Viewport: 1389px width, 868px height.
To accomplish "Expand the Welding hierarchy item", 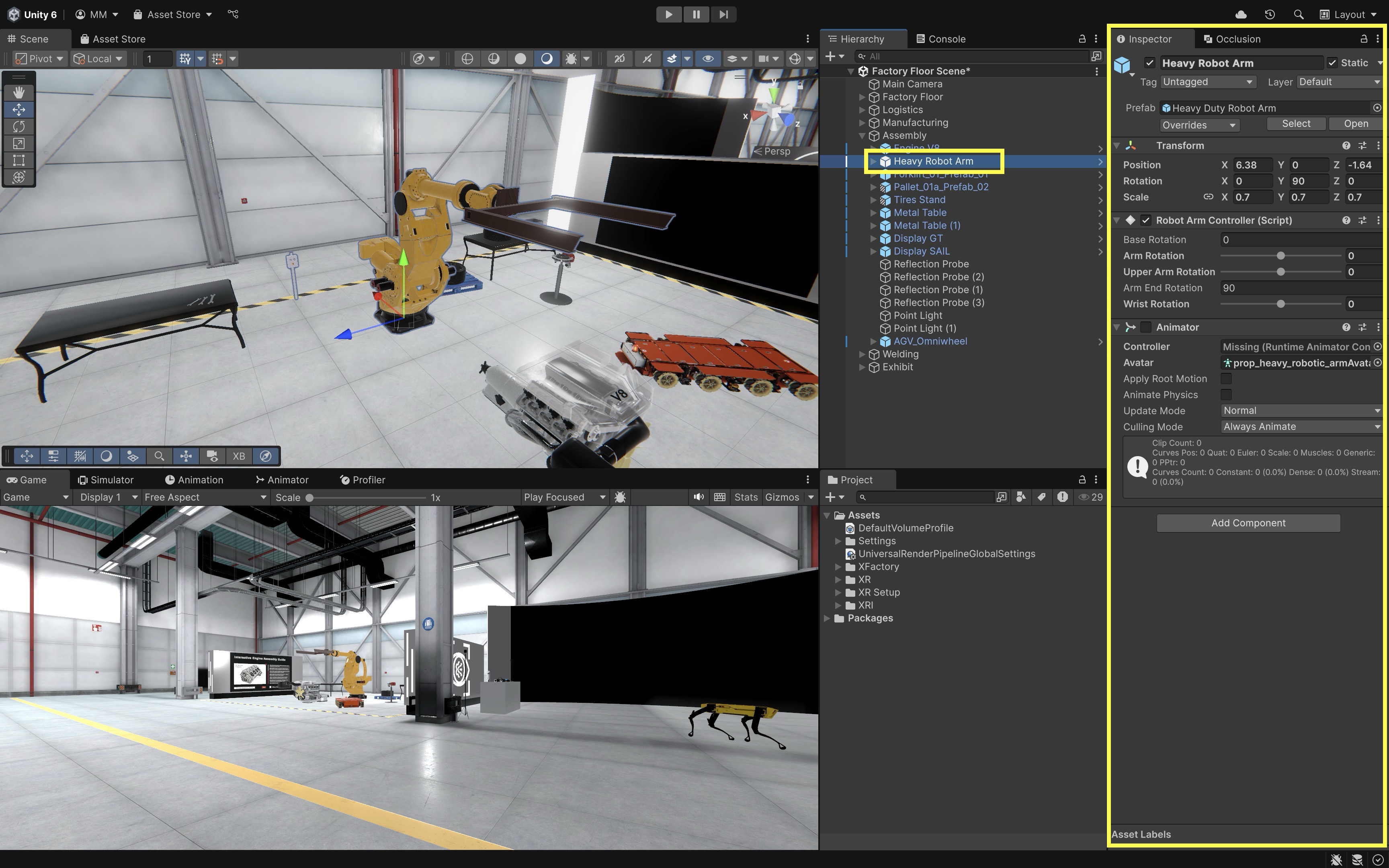I will click(x=862, y=354).
